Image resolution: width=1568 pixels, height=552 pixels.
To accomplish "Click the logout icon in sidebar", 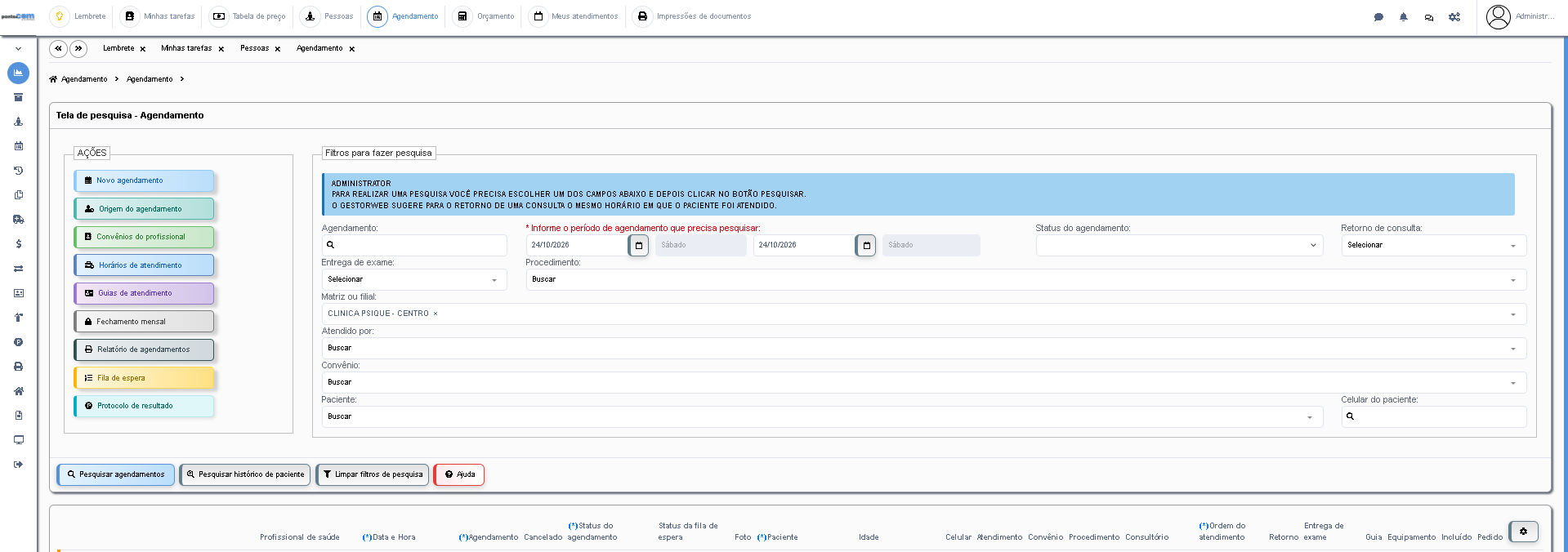I will tap(18, 465).
